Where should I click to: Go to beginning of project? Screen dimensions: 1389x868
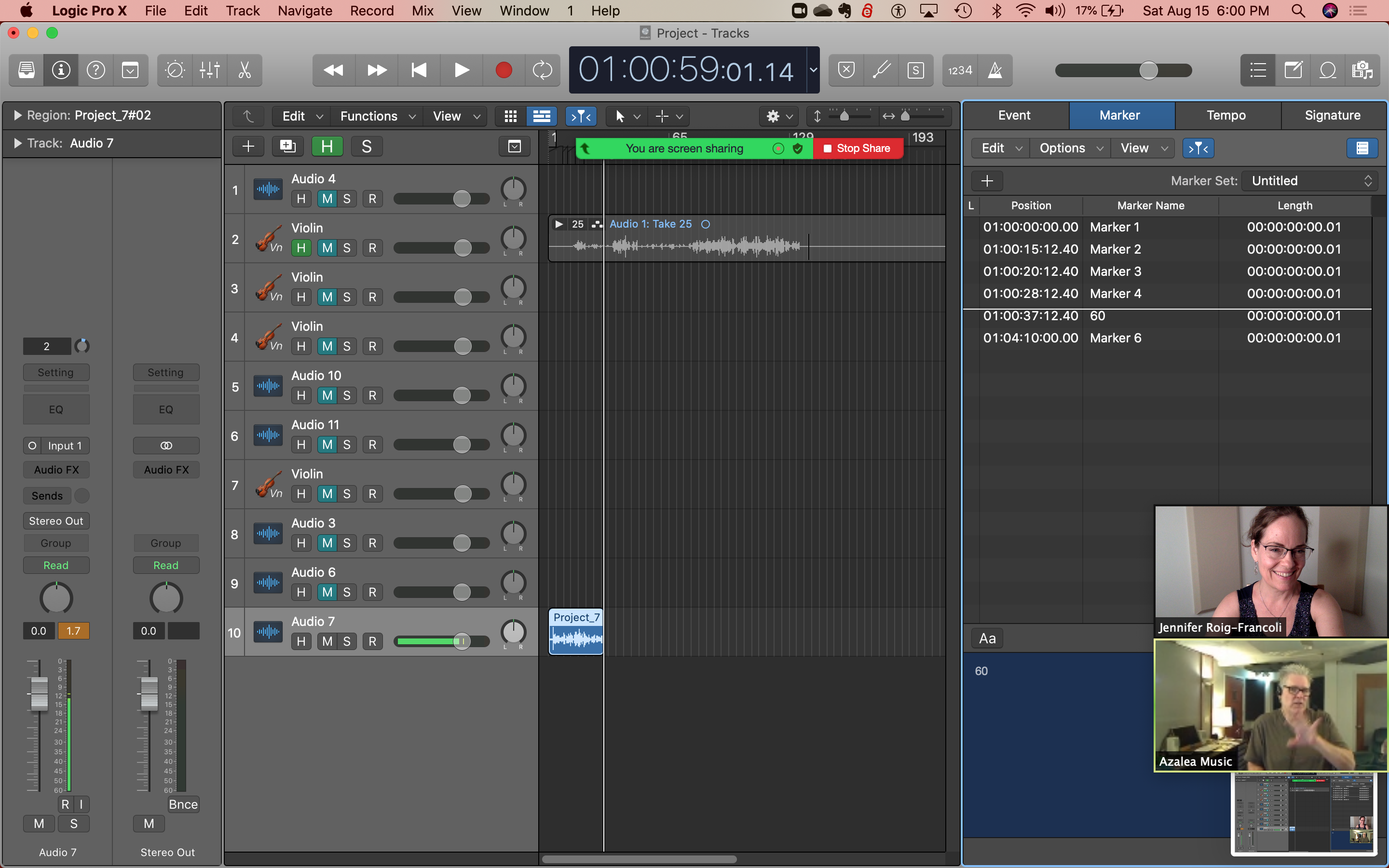[x=419, y=70]
